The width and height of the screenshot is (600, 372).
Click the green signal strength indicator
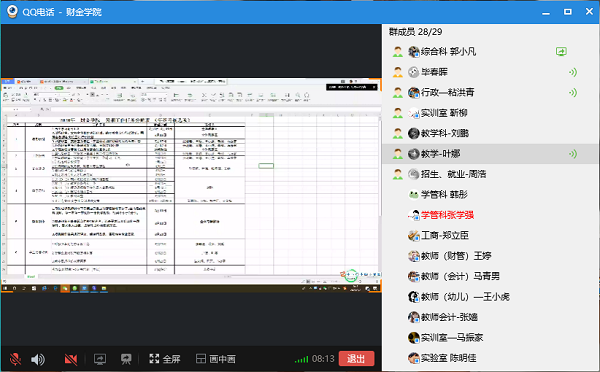(302, 359)
